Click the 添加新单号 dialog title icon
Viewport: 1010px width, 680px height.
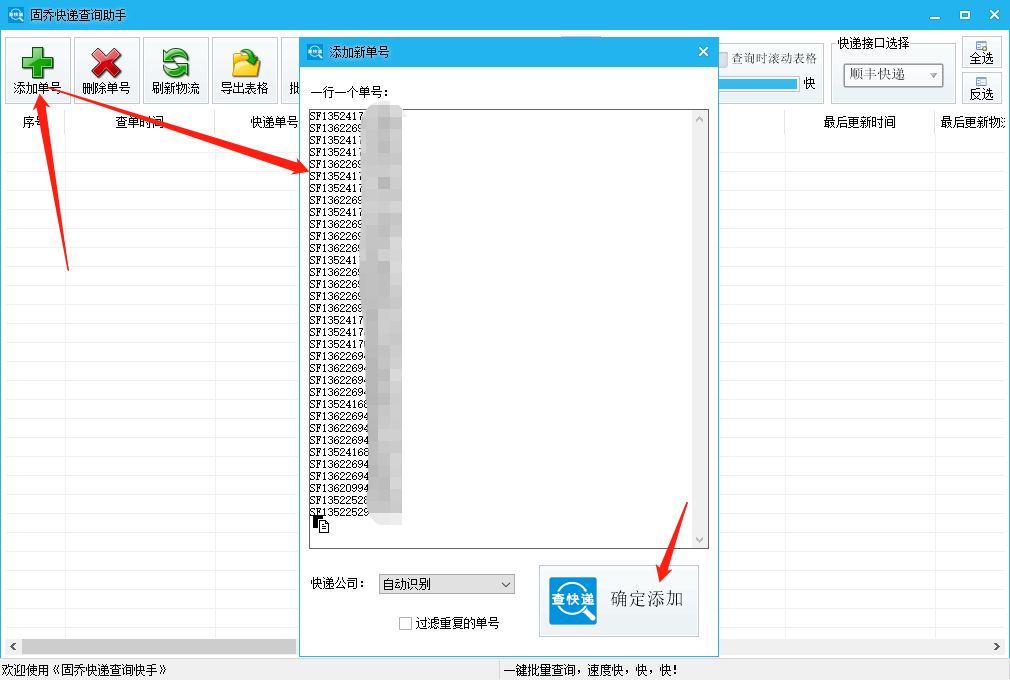click(x=315, y=52)
